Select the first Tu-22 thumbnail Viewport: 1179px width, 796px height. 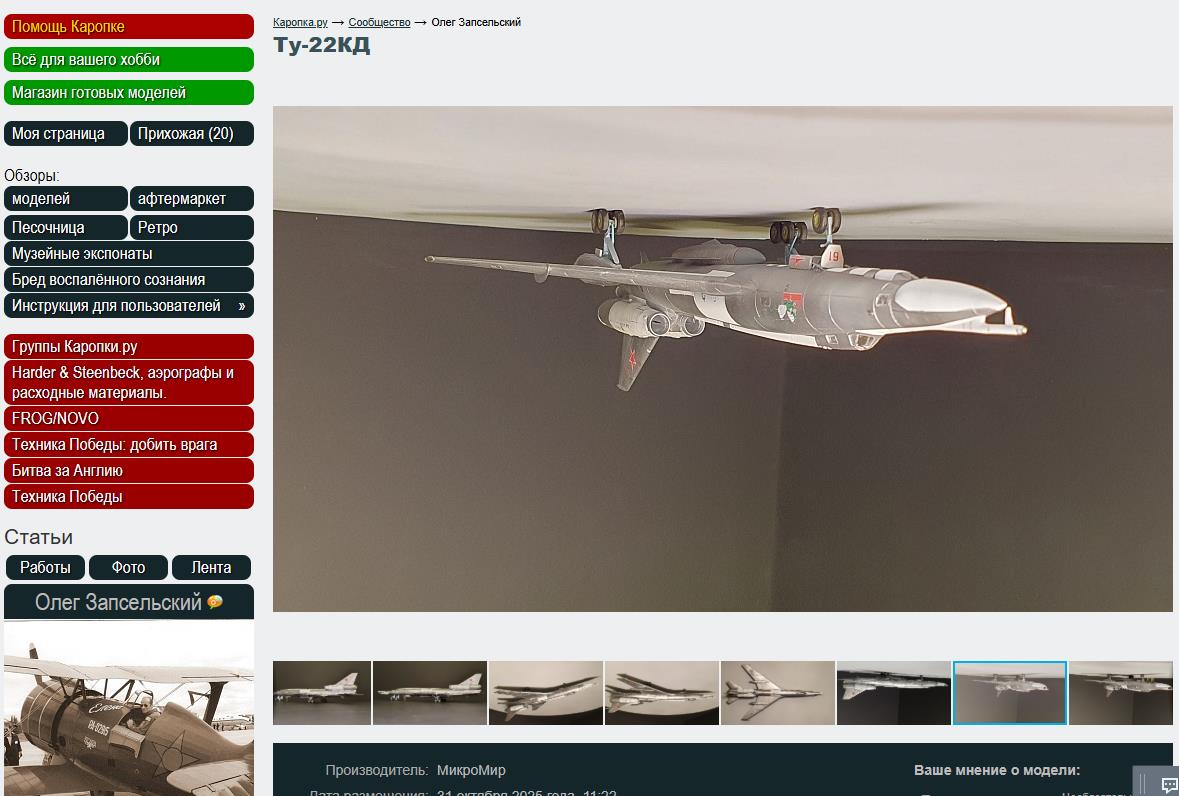(x=321, y=692)
